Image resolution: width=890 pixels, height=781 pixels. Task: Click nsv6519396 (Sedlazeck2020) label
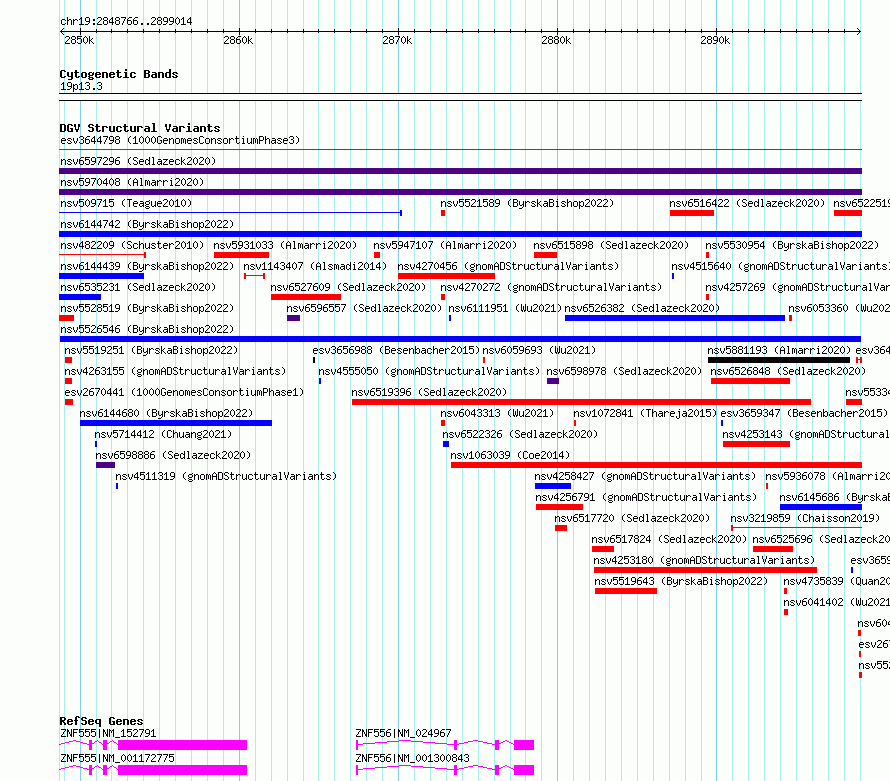click(429, 392)
